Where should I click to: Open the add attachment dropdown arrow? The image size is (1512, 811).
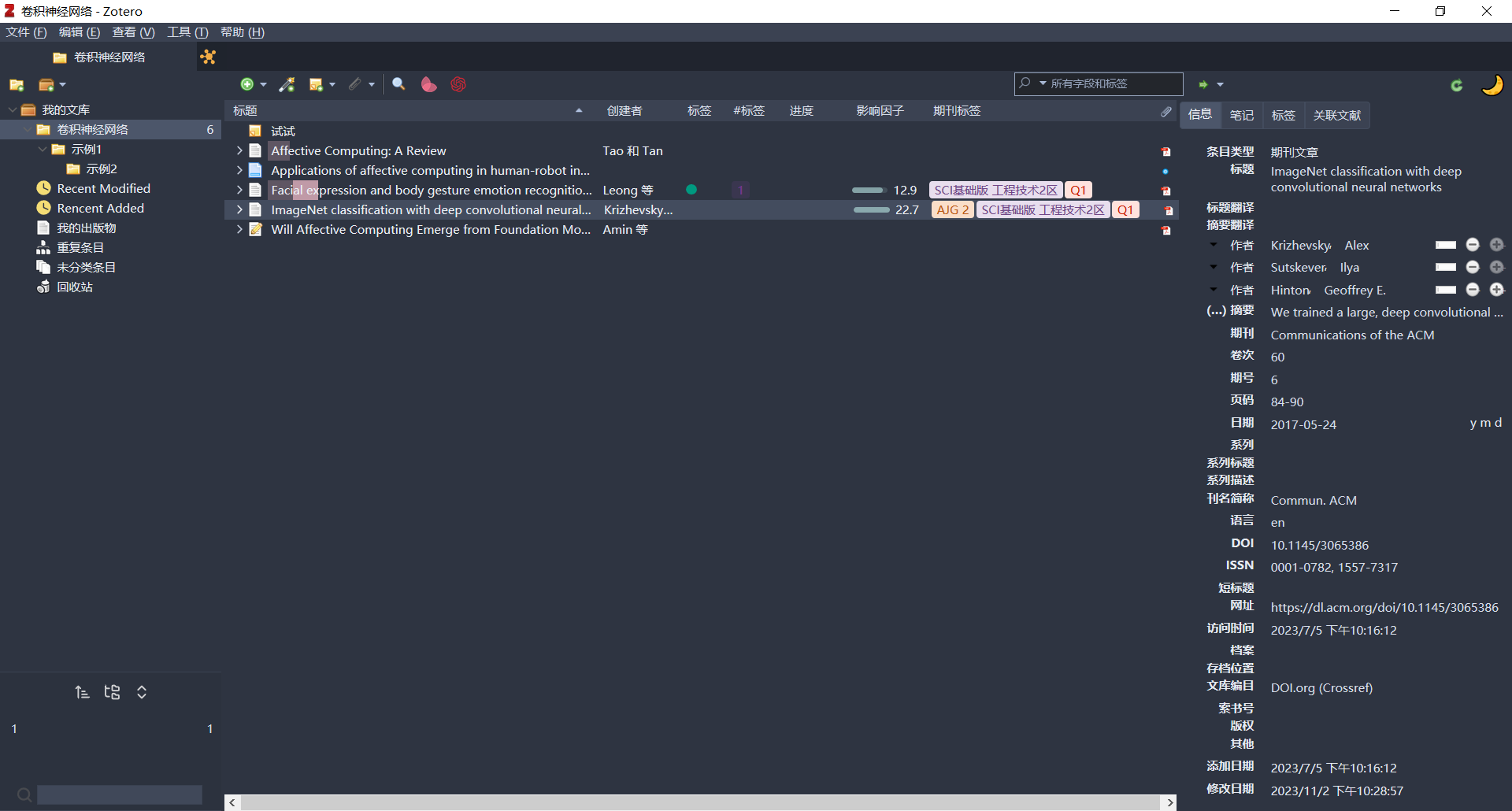coord(372,84)
